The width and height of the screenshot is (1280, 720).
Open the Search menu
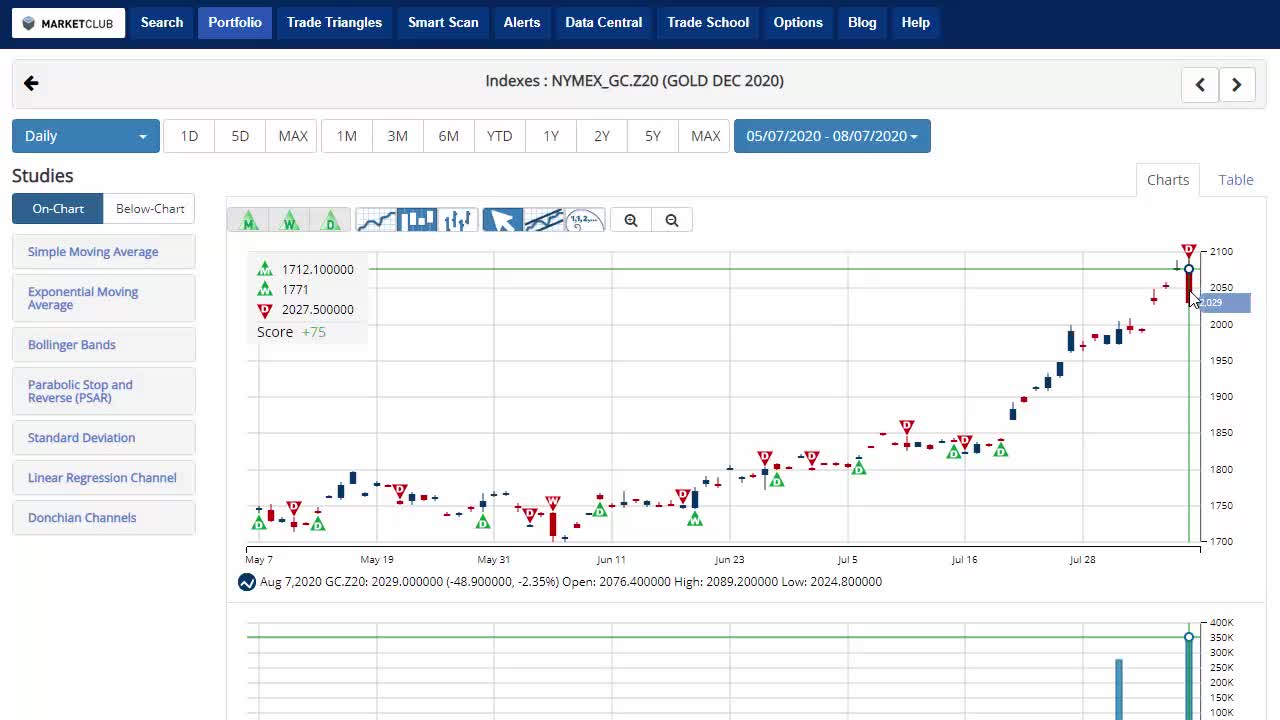(162, 22)
